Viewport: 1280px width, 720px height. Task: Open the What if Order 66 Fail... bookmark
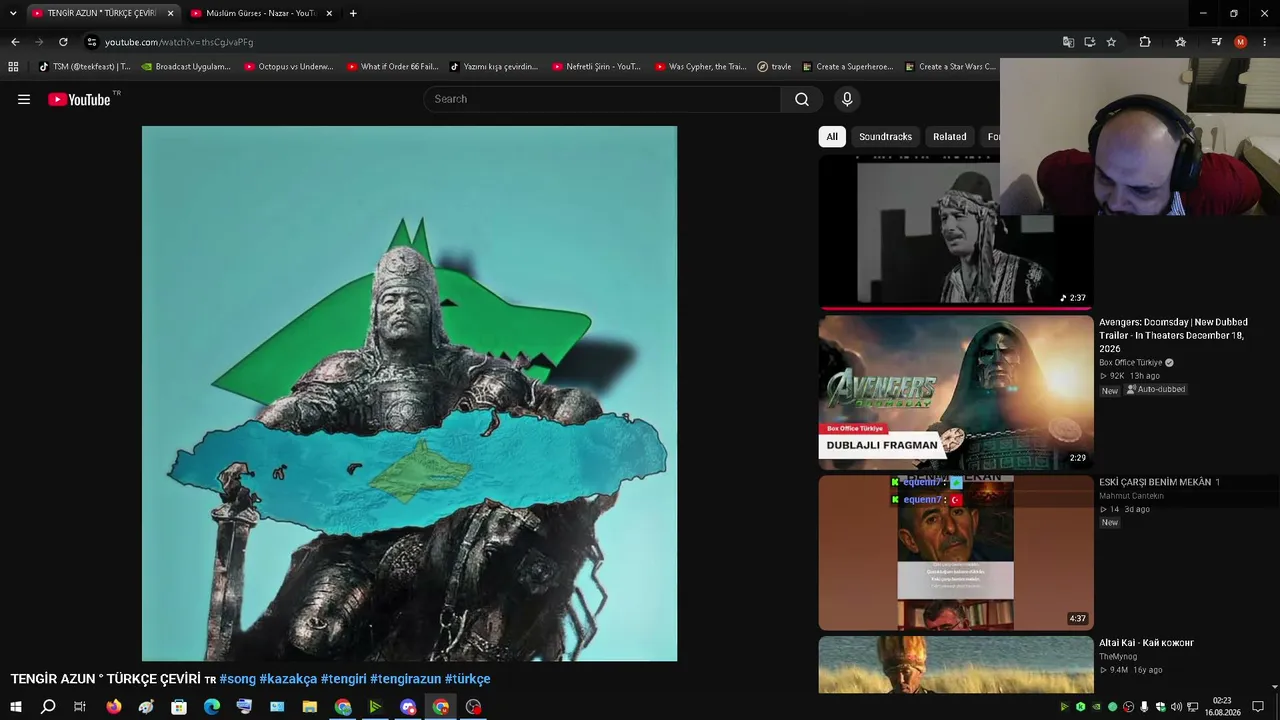392,67
